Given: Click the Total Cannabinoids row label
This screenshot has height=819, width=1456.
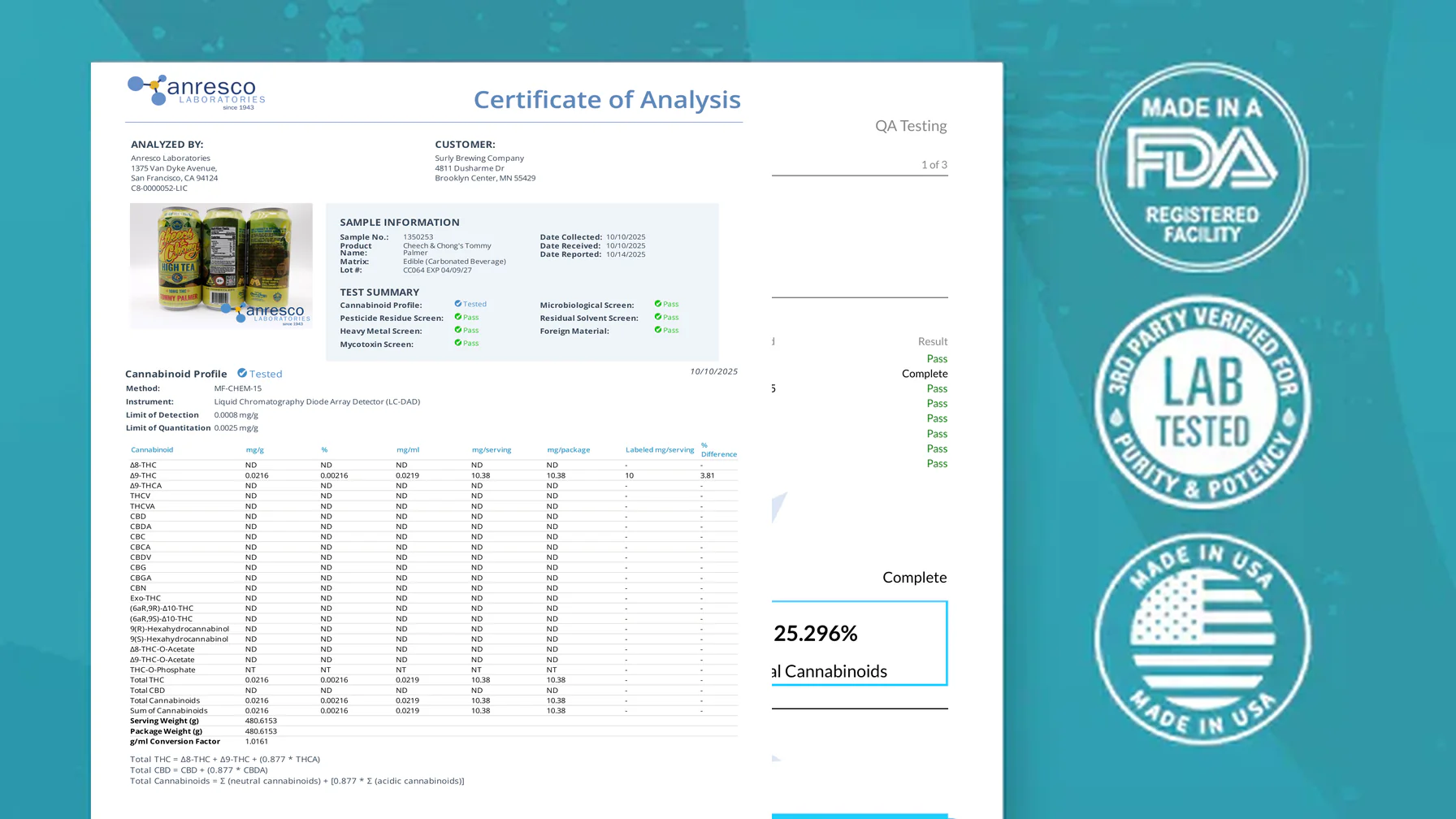Looking at the screenshot, I should 165,700.
